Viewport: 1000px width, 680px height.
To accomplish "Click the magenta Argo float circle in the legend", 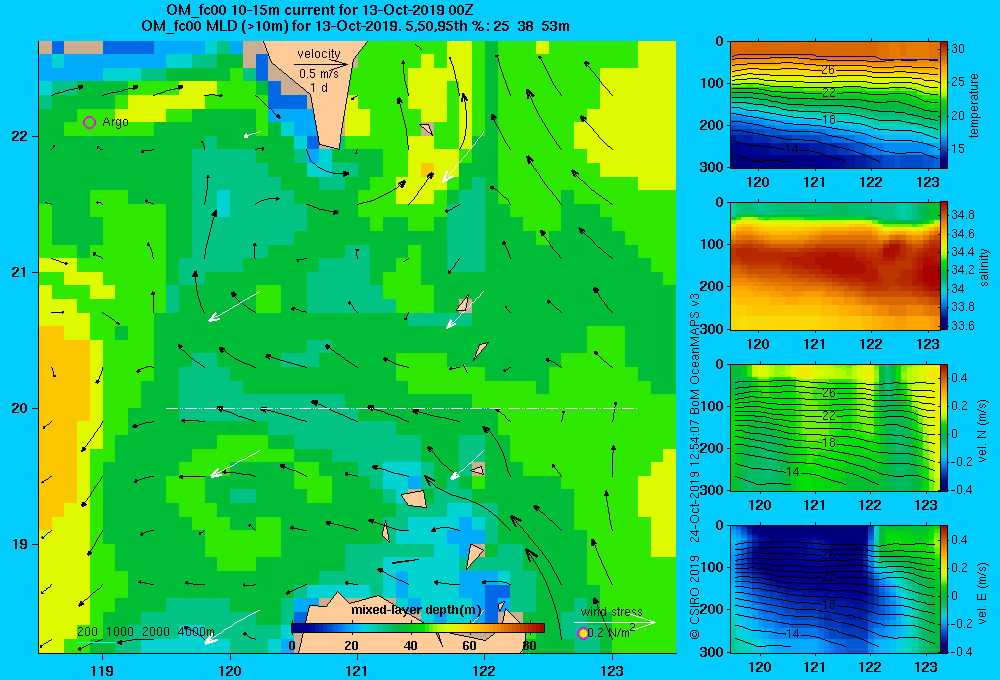I will [x=89, y=122].
